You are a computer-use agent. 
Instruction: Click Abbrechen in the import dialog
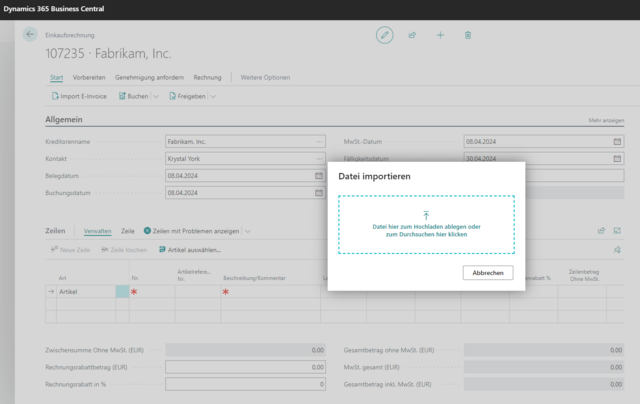pos(488,273)
